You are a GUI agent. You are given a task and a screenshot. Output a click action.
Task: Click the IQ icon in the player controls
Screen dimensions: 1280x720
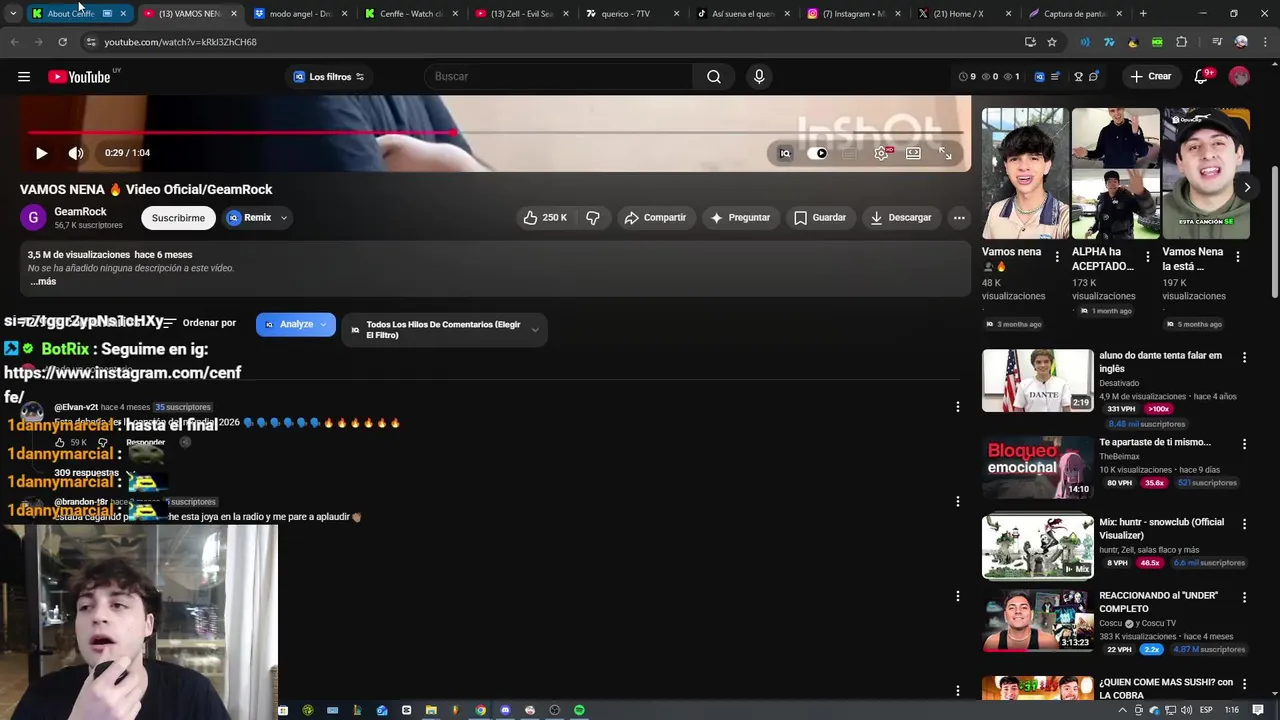pyautogui.click(x=785, y=153)
